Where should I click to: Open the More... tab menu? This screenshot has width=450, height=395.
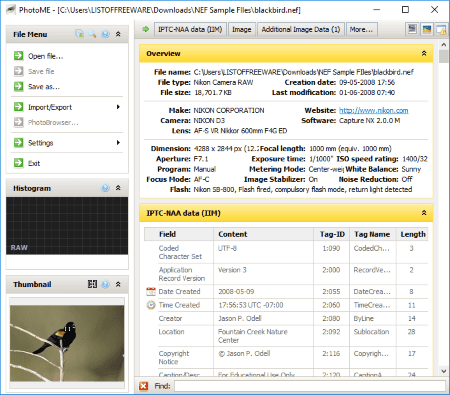[x=362, y=29]
